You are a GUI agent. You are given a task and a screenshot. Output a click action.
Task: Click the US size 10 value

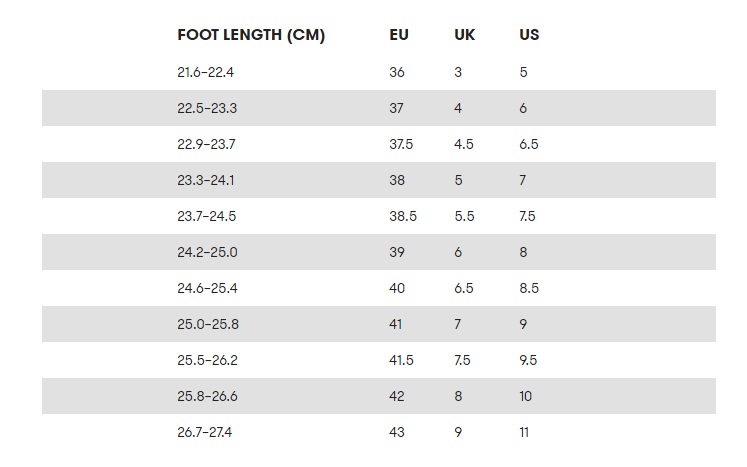pos(525,396)
